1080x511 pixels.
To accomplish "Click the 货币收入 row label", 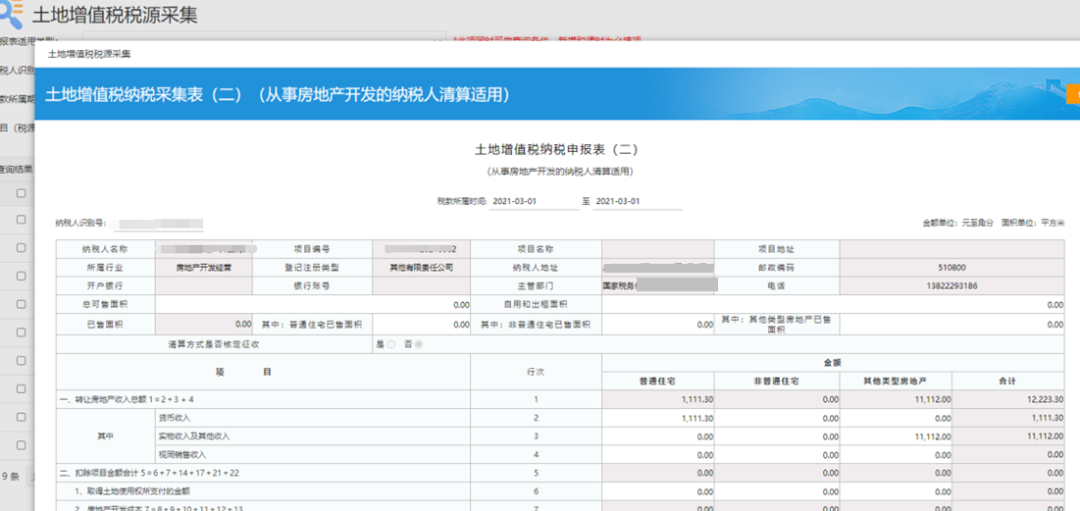I will click(x=174, y=418).
